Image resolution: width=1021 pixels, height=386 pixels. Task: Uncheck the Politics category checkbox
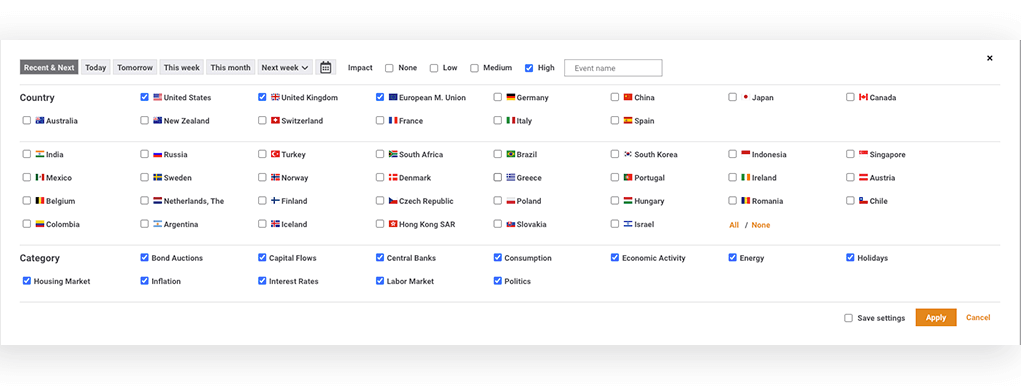[x=497, y=281]
